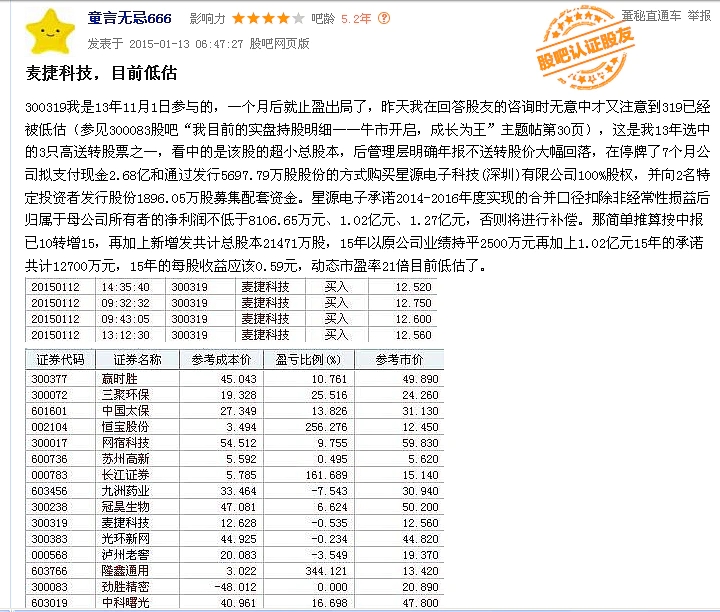Image resolution: width=720 pixels, height=612 pixels.
Task: Click stock name 九洲药业
Action: coord(125,491)
